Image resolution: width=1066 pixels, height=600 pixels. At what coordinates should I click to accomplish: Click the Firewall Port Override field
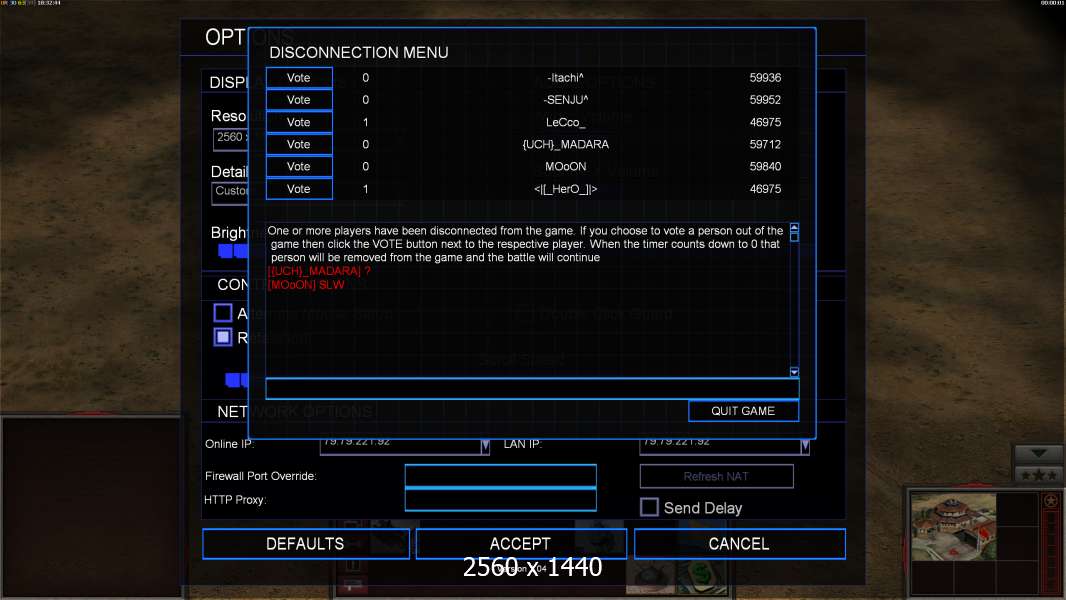pyautogui.click(x=500, y=476)
